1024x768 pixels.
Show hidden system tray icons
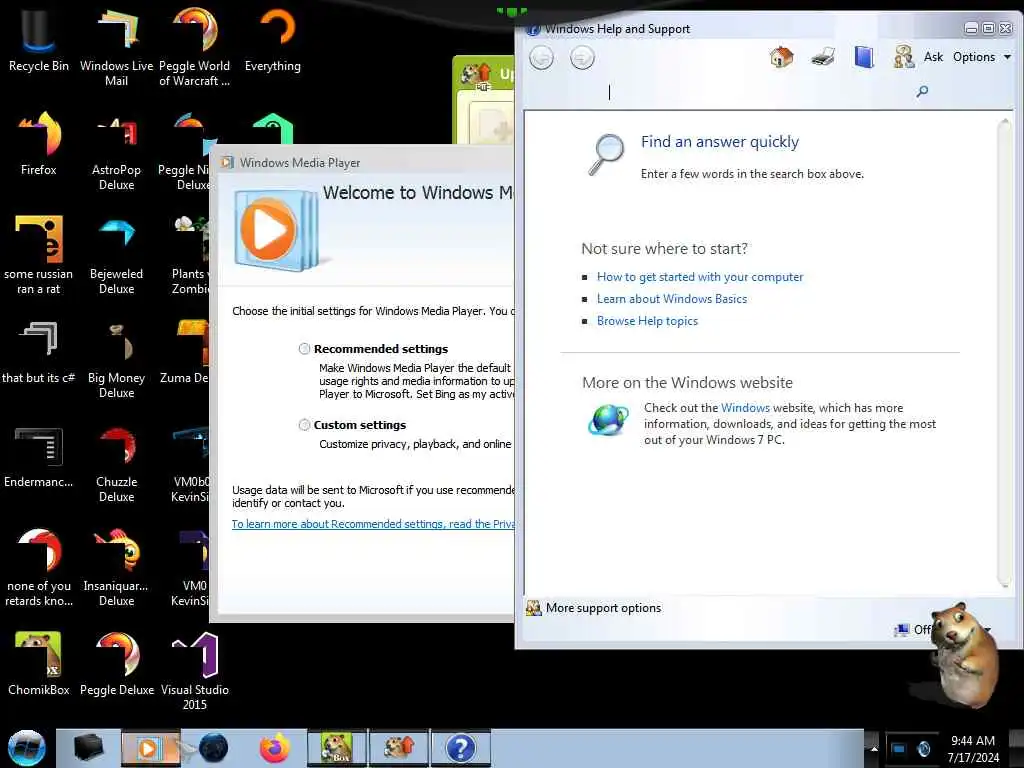click(x=874, y=748)
